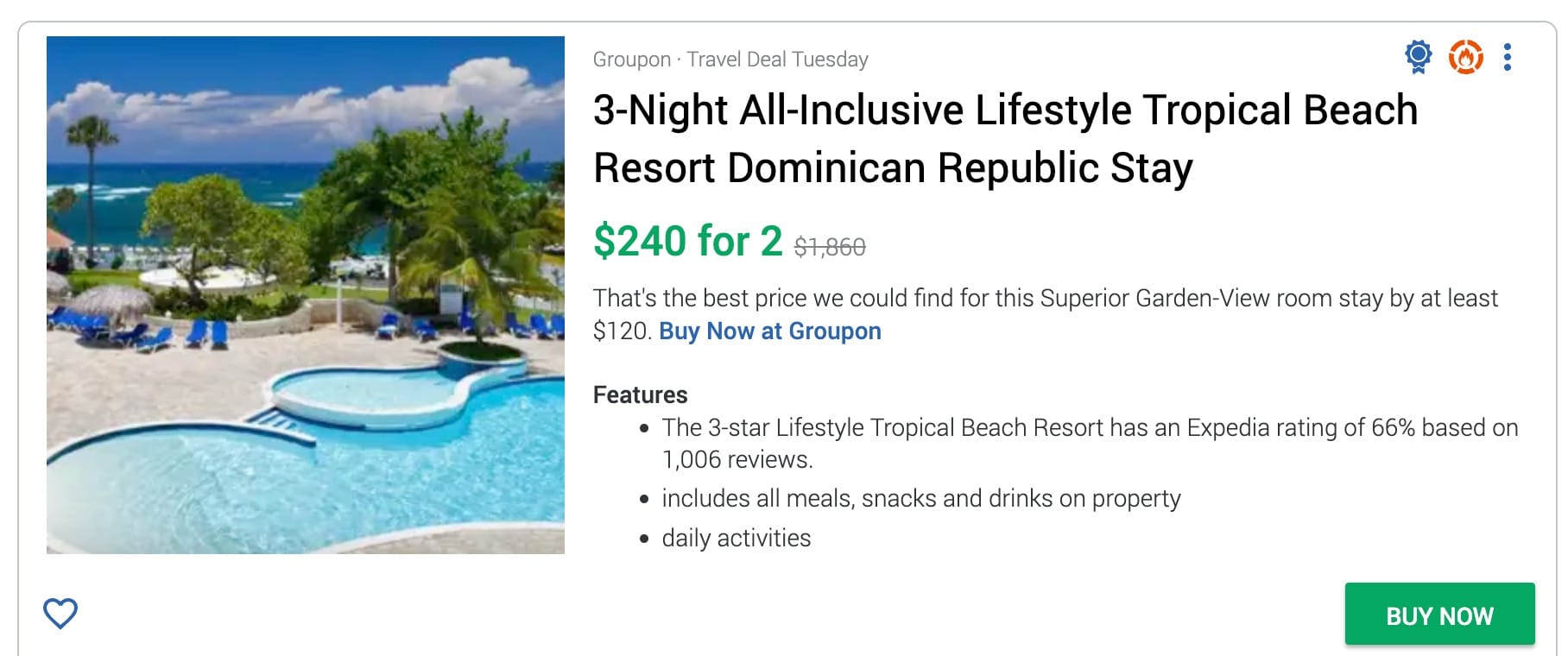Viewport: 1568px width, 656px height.
Task: Click the orange hot deal flame icon
Action: (x=1465, y=57)
